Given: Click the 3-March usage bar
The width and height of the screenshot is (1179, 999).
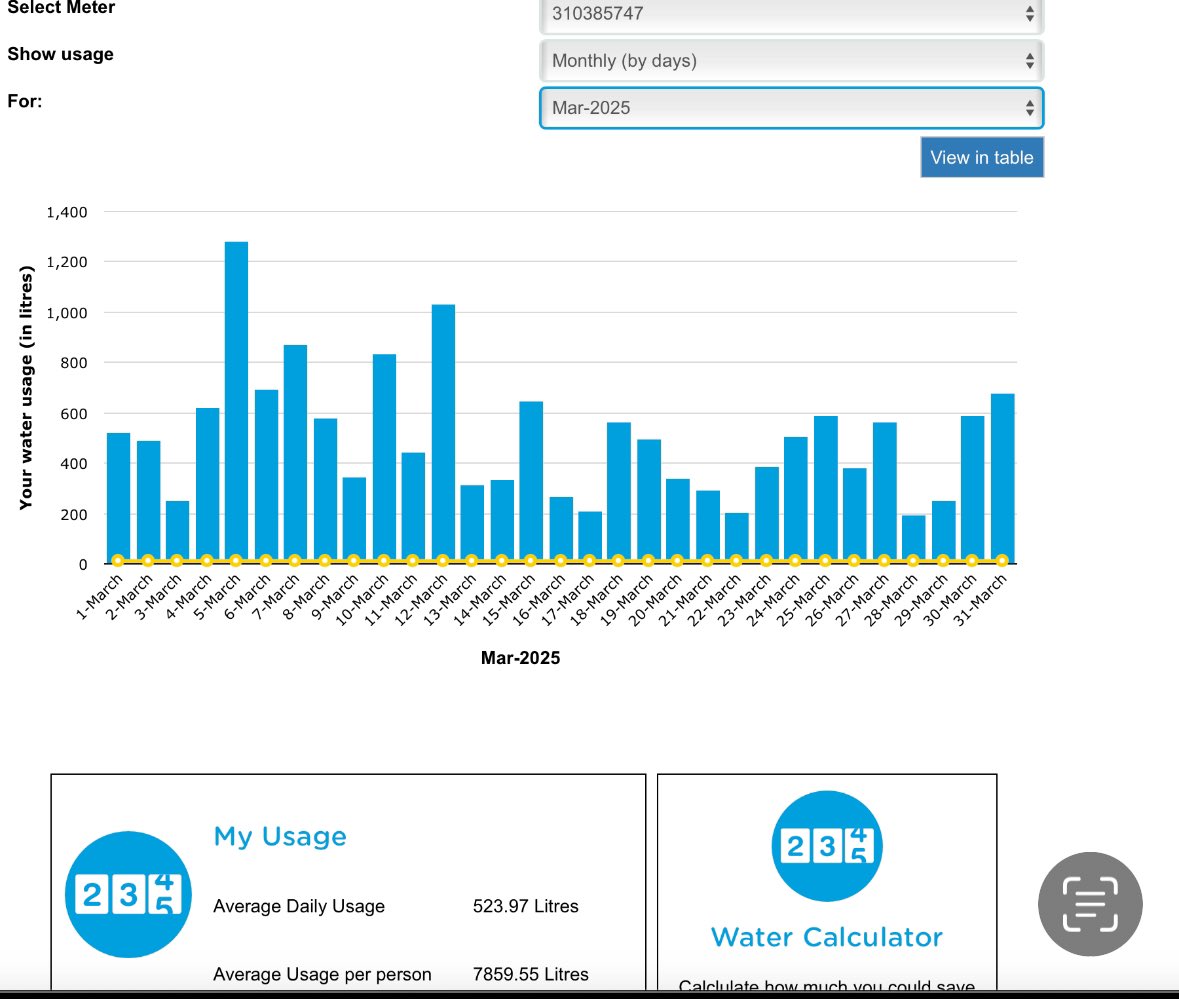Looking at the screenshot, I should (x=177, y=532).
